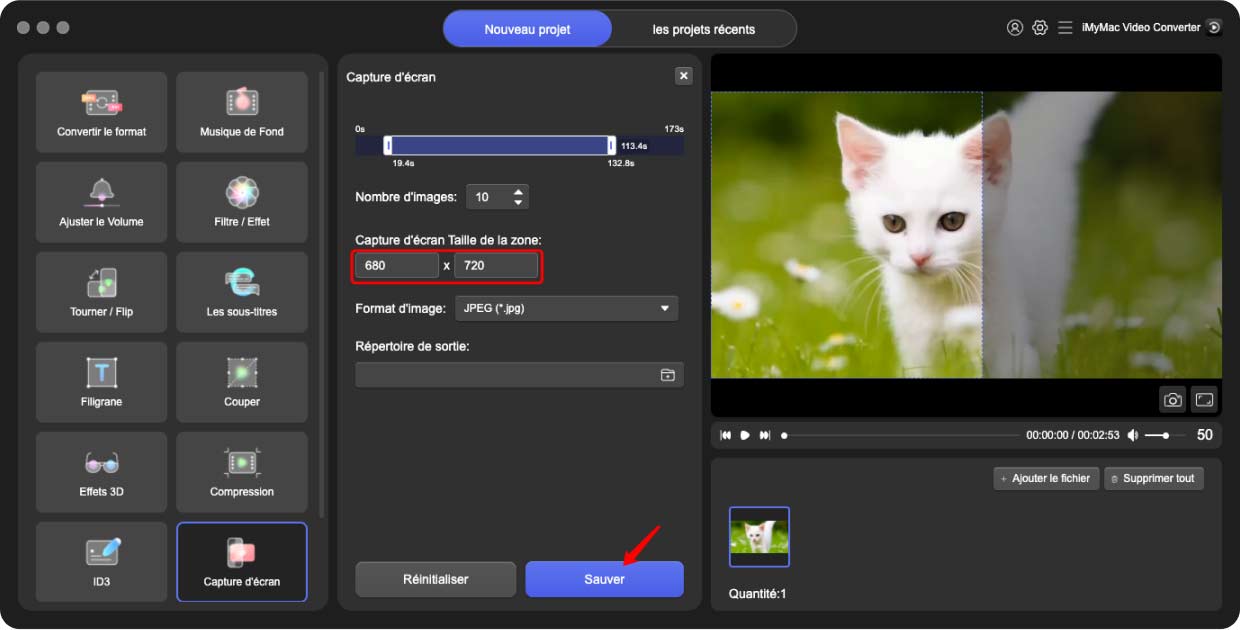Select the Musique de Fond tool

tap(241, 112)
